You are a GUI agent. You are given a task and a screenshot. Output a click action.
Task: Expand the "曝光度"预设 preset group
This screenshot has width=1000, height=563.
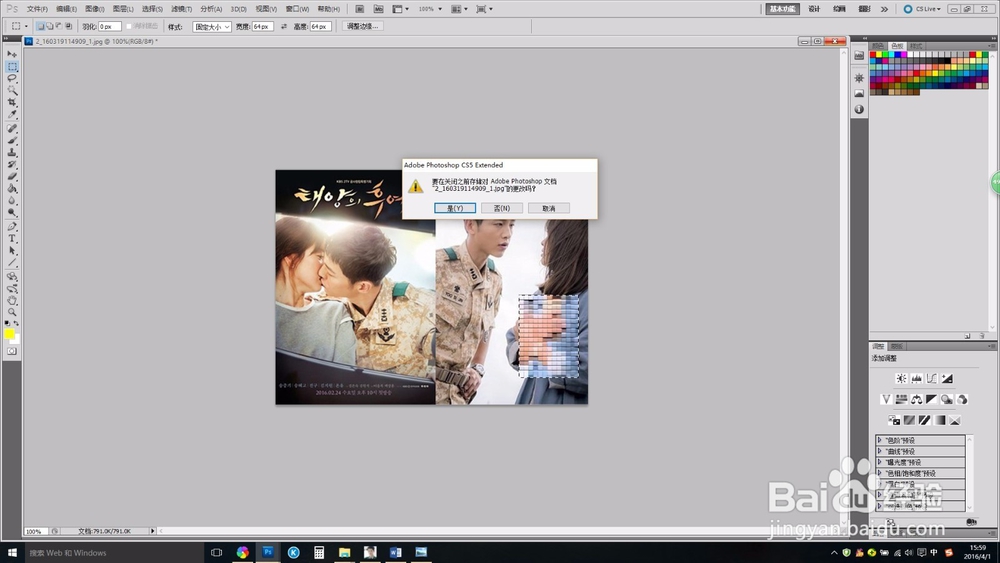click(x=879, y=462)
